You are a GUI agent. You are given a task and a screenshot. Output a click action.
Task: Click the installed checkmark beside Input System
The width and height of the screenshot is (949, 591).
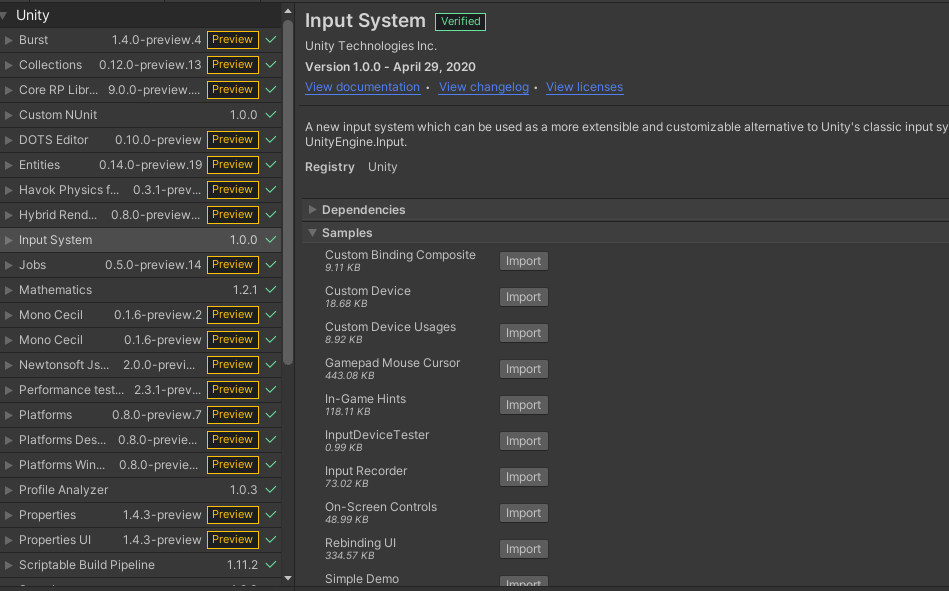269,239
